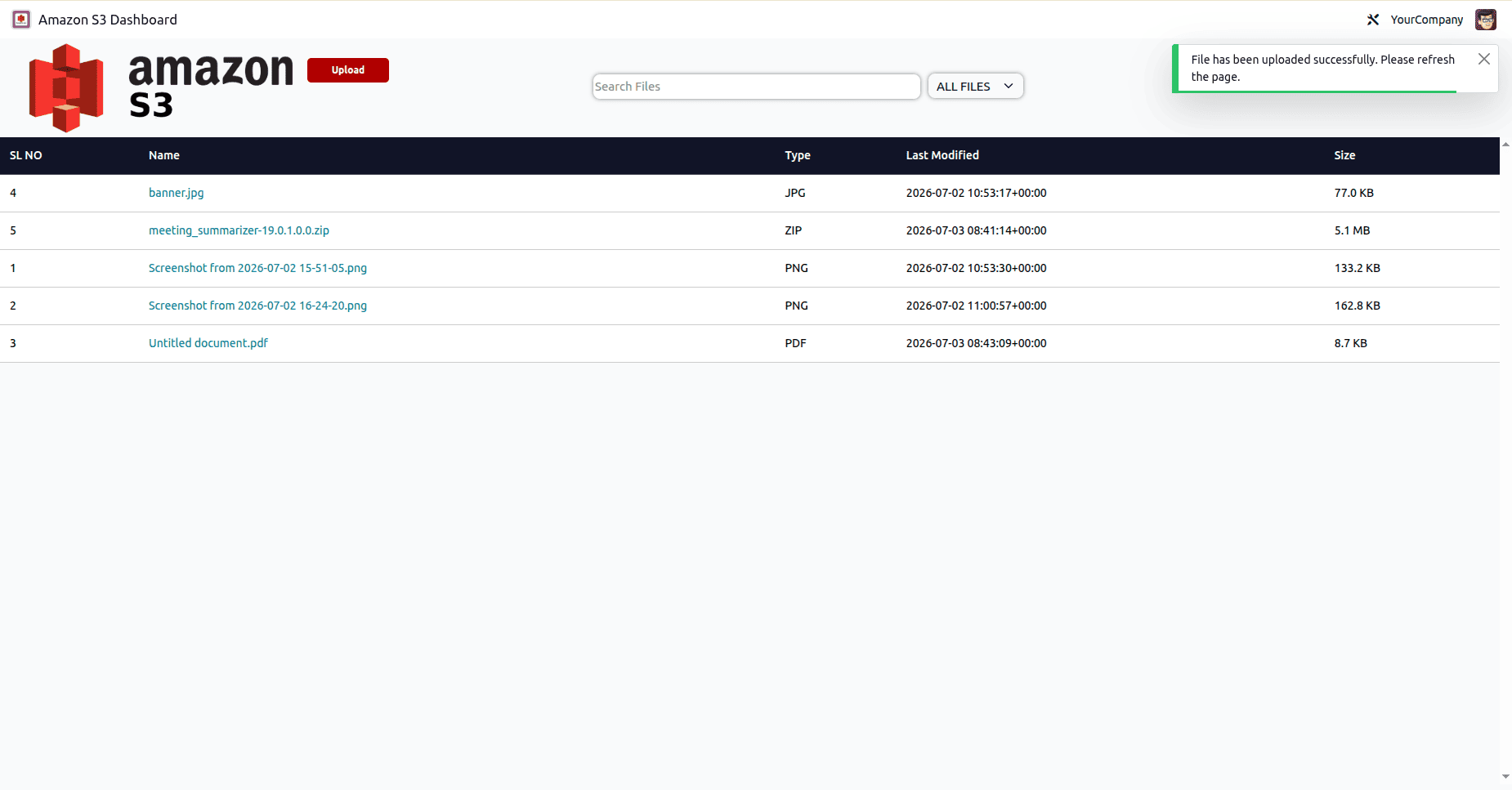1512x790 pixels.
Task: Click the 2026-07-03 08:41:14+00:00 timestamp
Action: pos(977,230)
